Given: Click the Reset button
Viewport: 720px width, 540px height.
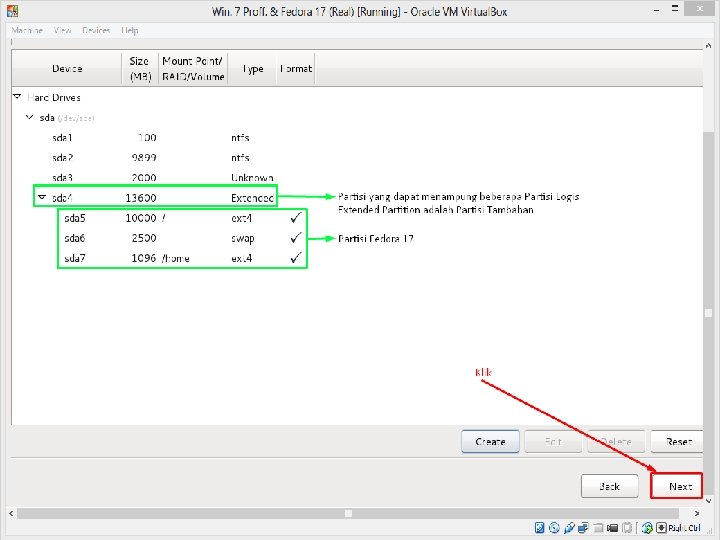Looking at the screenshot, I should [x=677, y=441].
